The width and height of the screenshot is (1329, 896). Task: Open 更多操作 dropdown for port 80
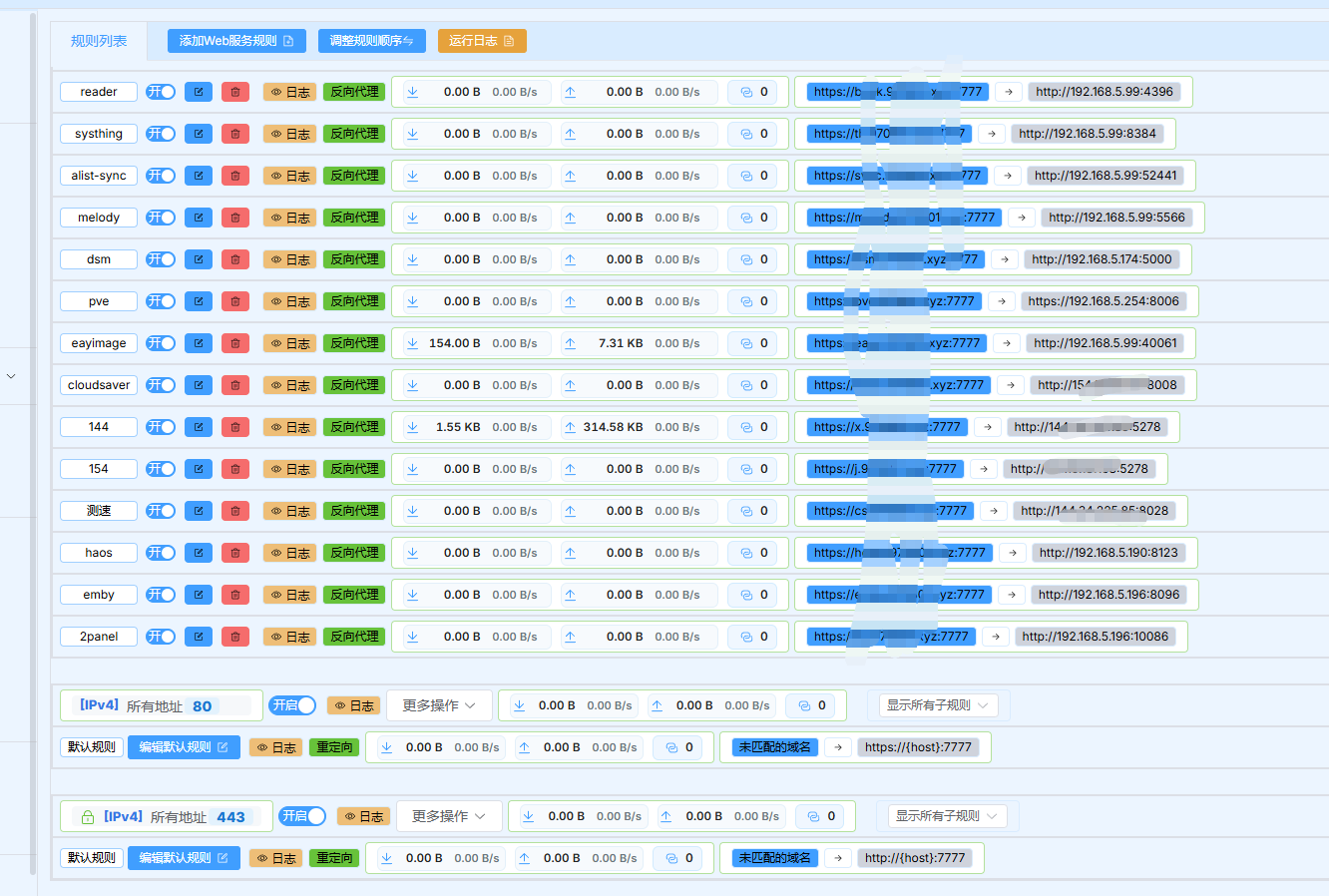pyautogui.click(x=439, y=705)
